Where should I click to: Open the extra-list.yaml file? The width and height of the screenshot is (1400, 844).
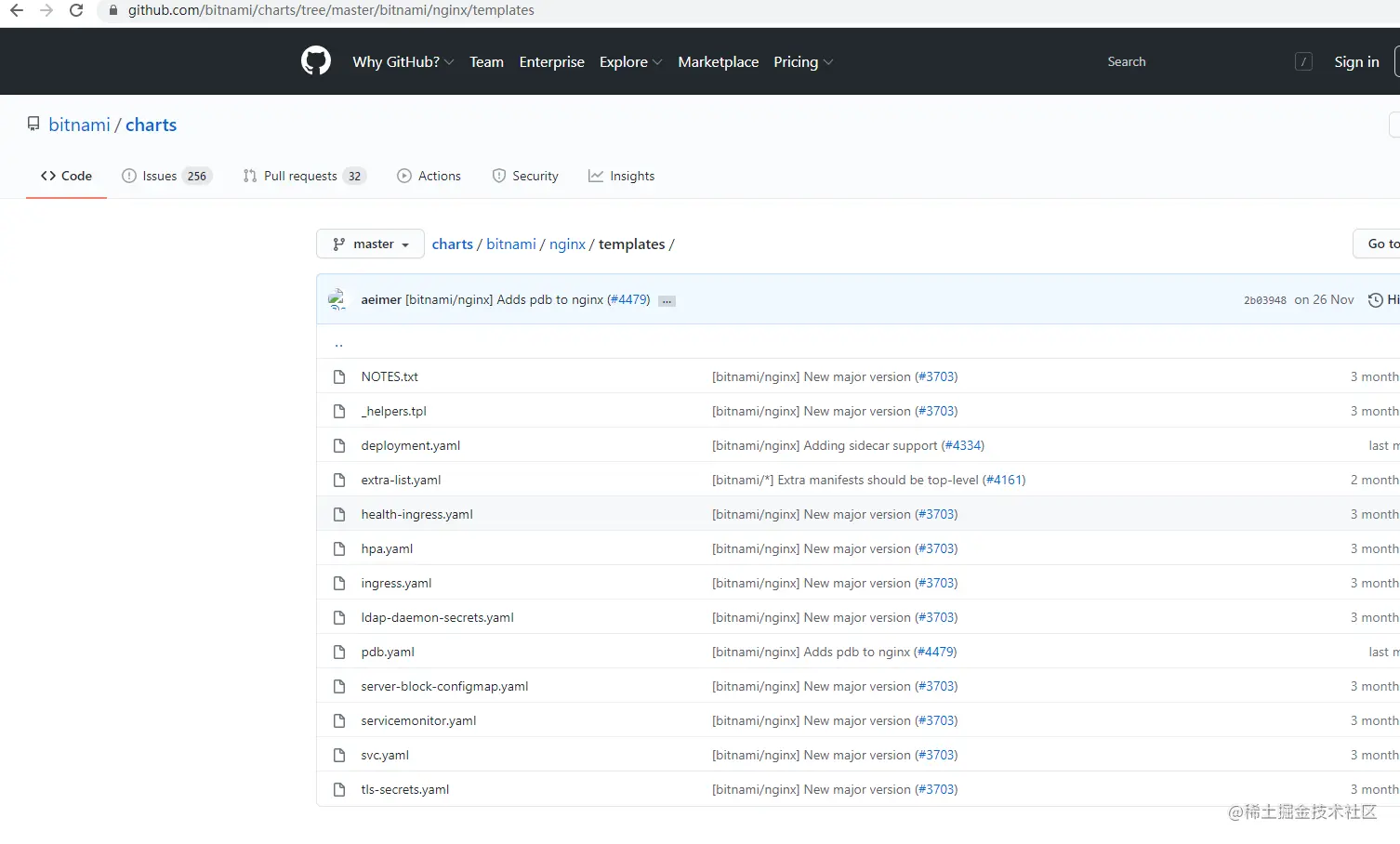coord(401,480)
